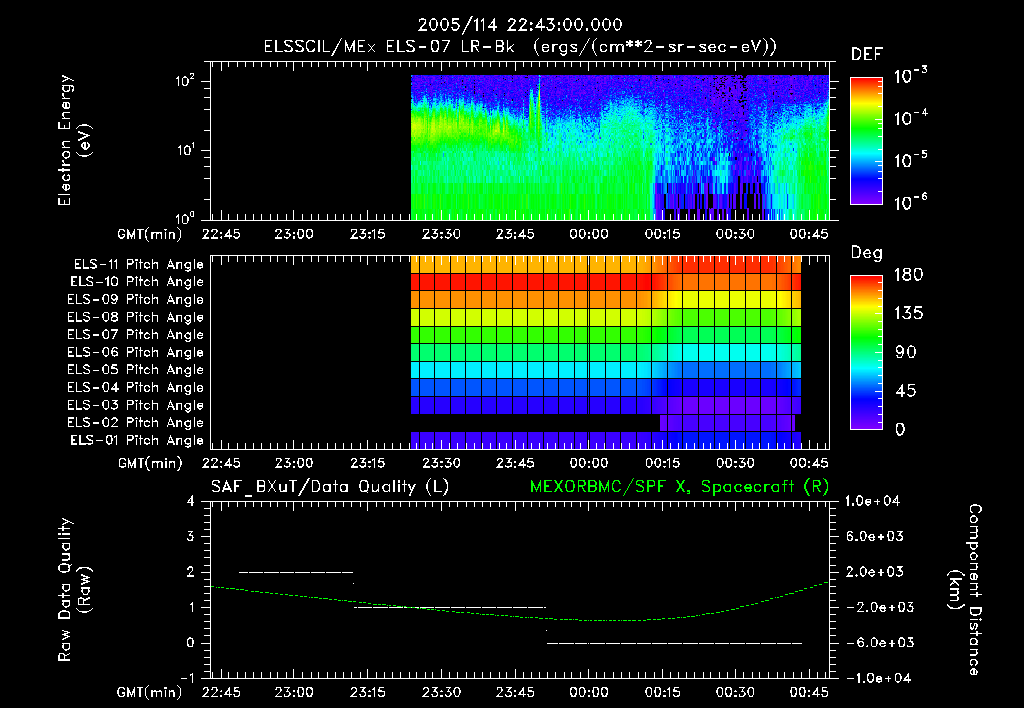Screen dimensions: 1024x708
Task: Click the DEF colorbar label
Action: (x=867, y=54)
